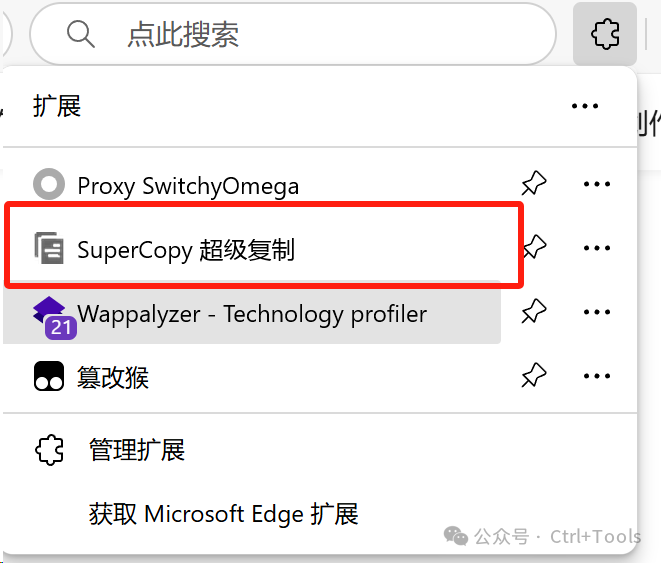Click the Proxy SwitchyOmega circle icon

point(48,185)
